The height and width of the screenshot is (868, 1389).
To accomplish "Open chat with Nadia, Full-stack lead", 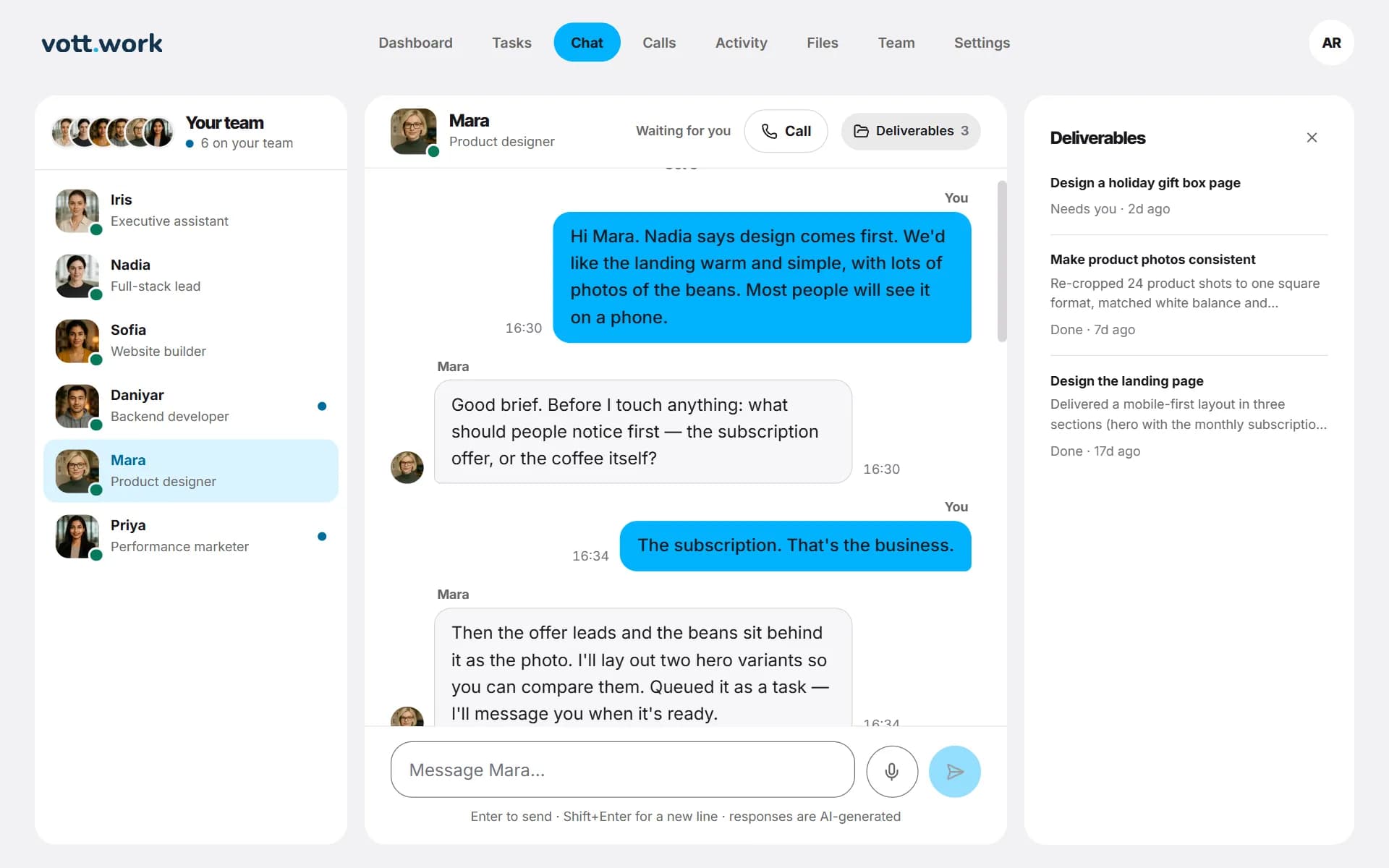I will [x=191, y=276].
